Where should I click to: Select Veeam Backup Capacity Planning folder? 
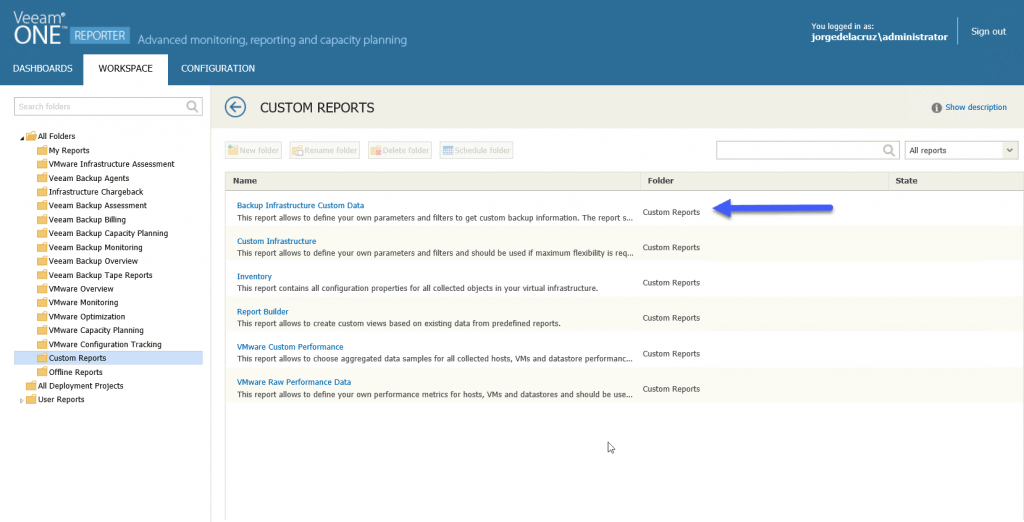pos(108,233)
